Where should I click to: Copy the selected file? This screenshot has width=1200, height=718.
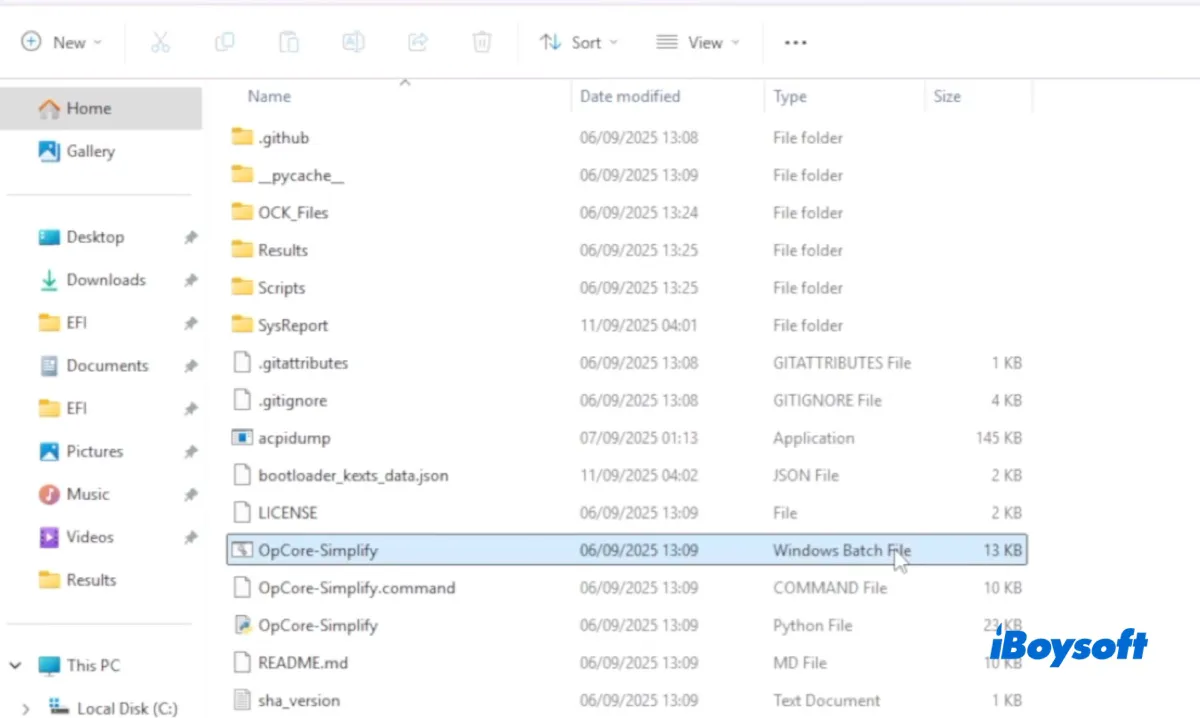pos(224,42)
